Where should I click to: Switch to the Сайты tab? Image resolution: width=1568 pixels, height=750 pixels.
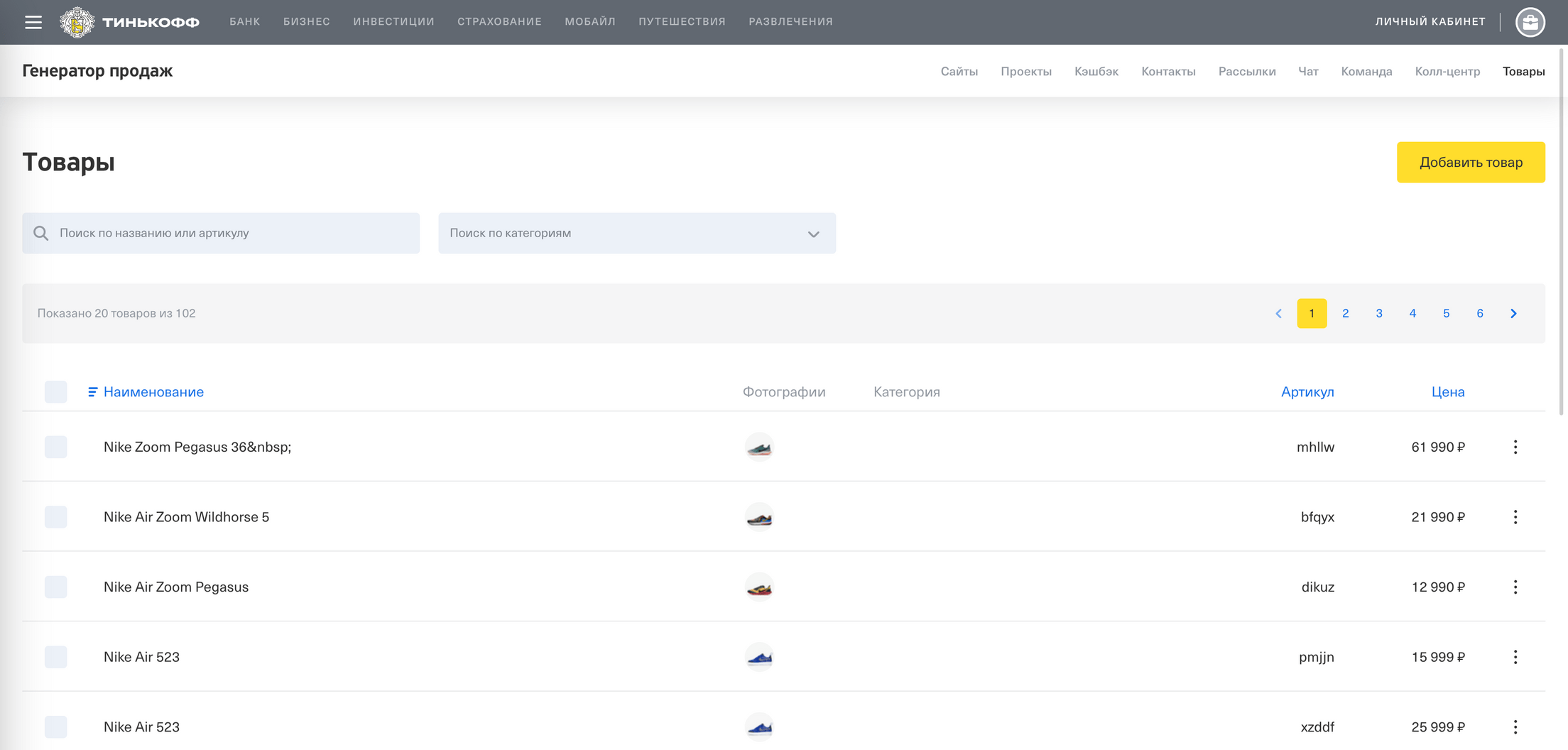click(959, 72)
